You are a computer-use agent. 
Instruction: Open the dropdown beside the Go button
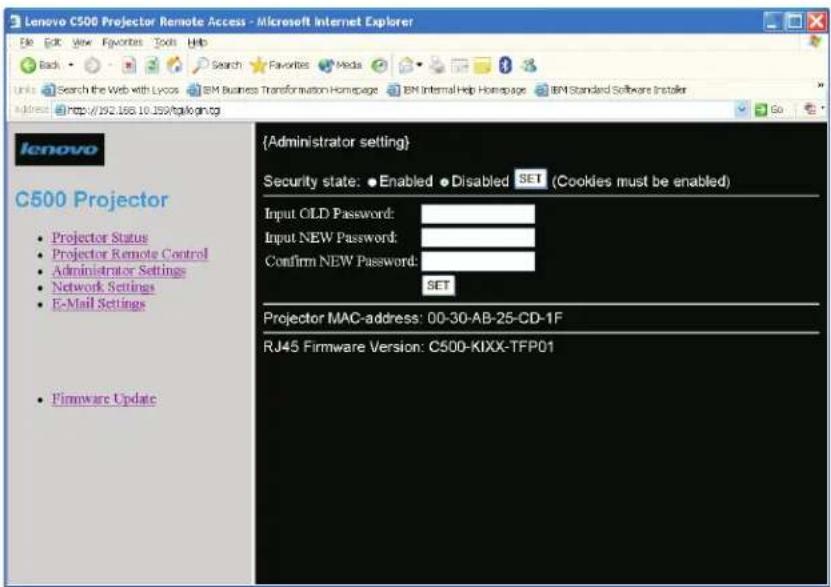click(822, 108)
